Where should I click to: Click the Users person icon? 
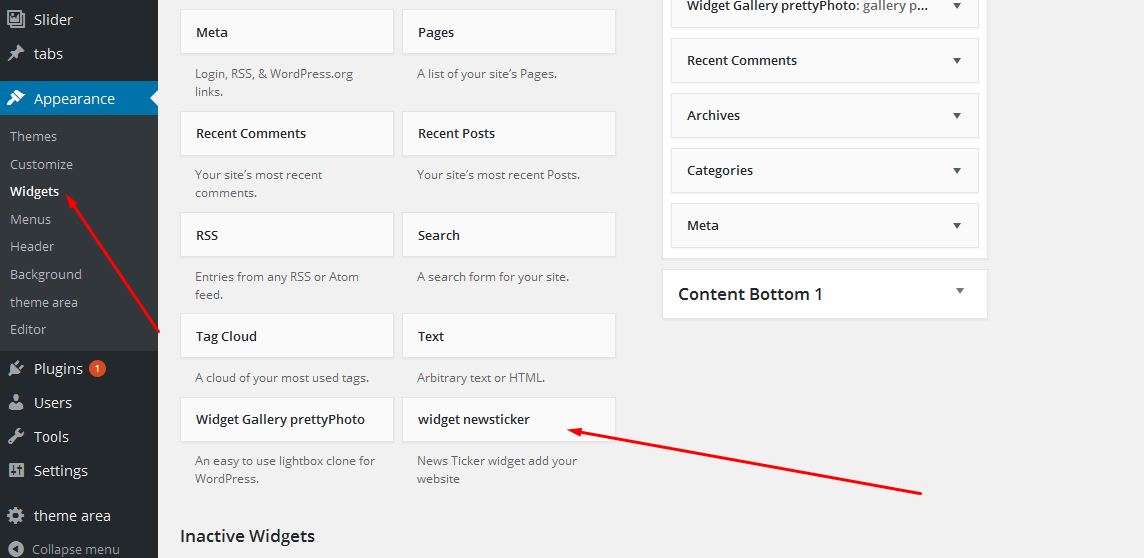(16, 403)
